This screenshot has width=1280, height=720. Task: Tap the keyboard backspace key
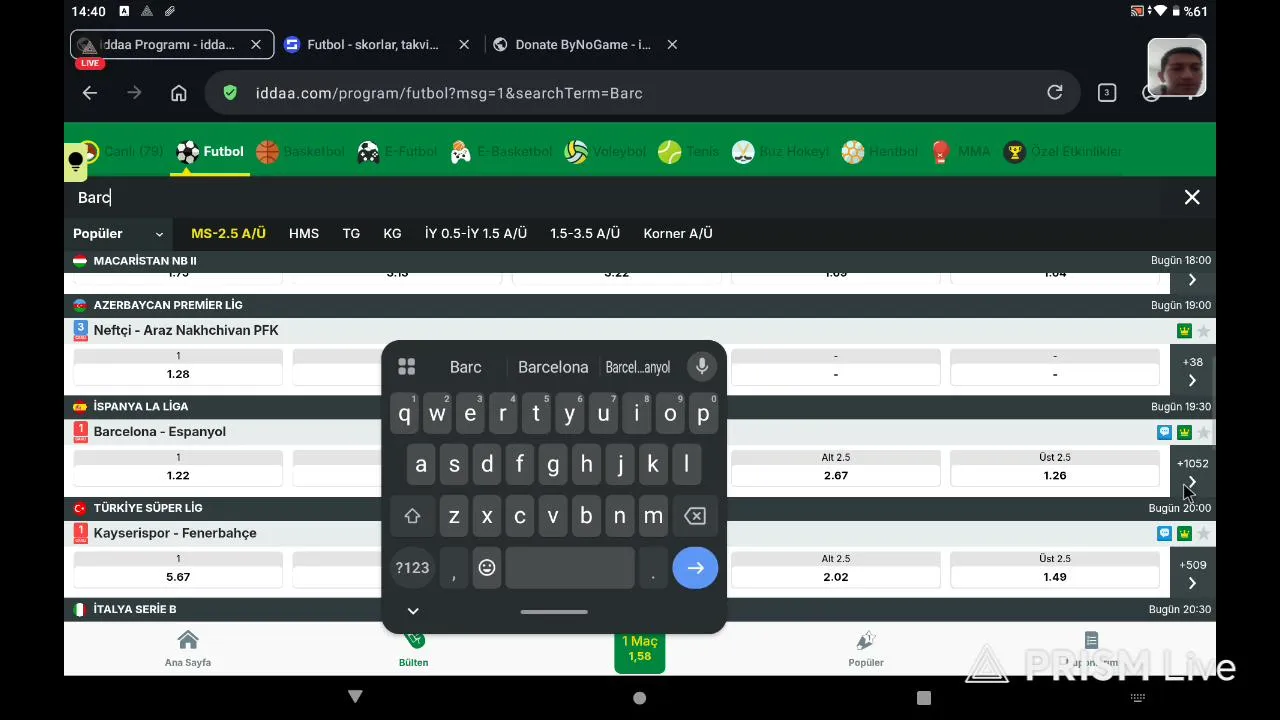pos(694,516)
